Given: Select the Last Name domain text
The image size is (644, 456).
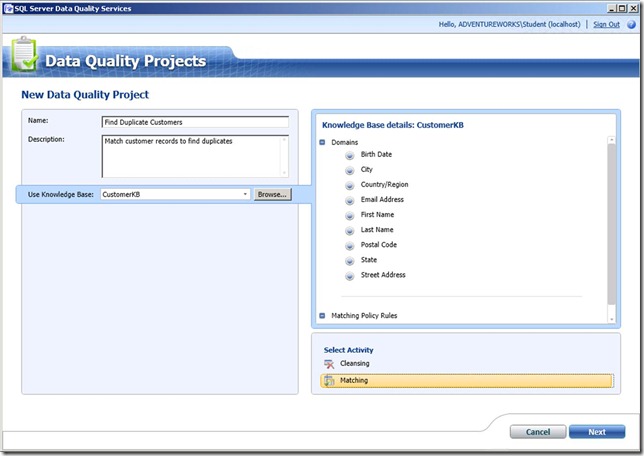Looking at the screenshot, I should tap(377, 230).
